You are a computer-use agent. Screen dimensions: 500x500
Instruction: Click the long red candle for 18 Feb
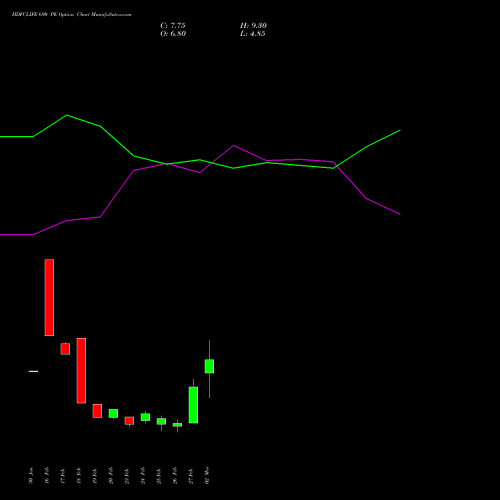pos(81,371)
